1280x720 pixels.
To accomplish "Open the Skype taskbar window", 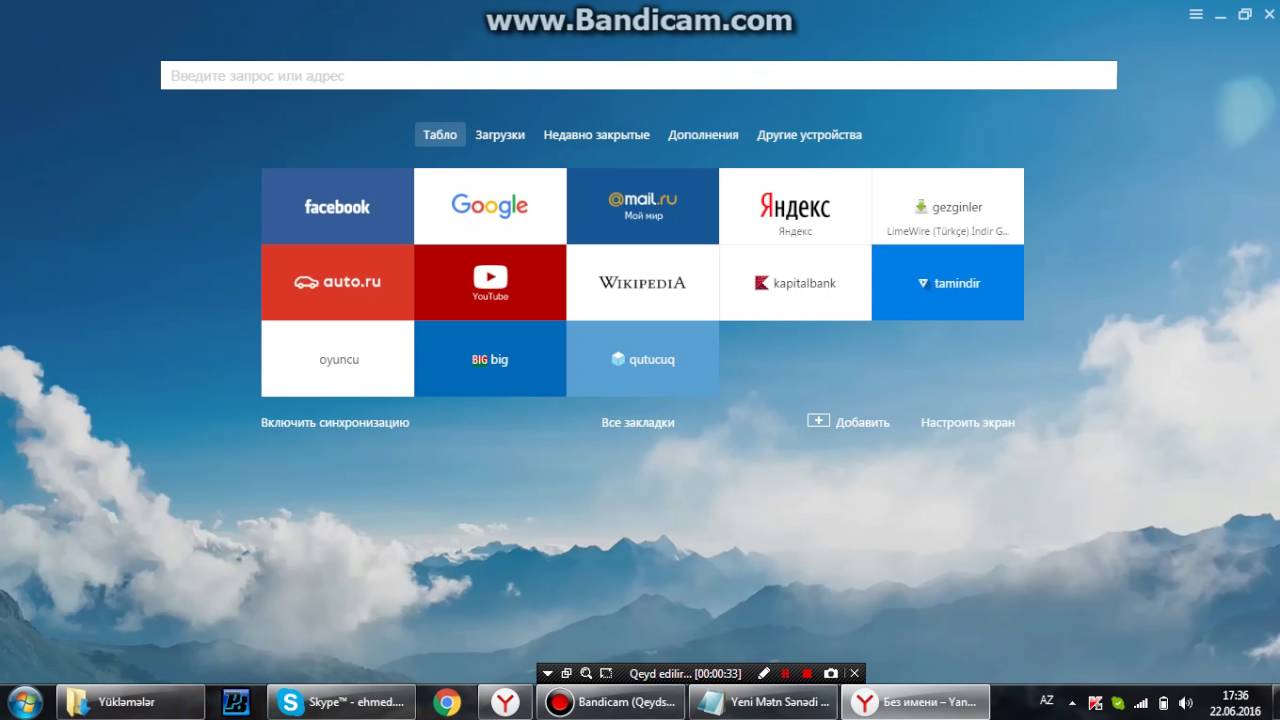I will (342, 702).
